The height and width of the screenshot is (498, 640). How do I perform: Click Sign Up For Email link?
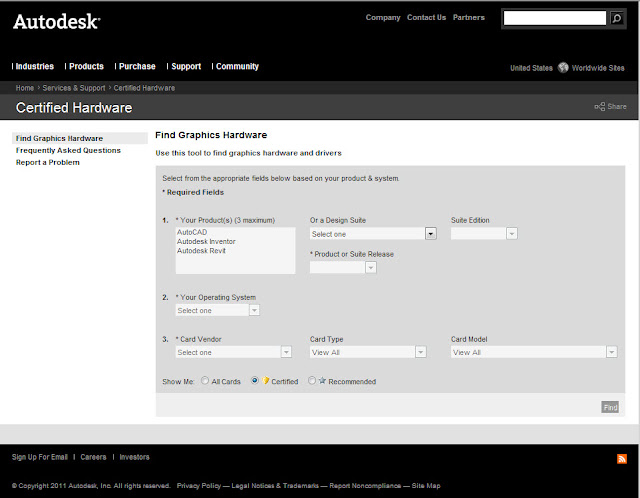click(x=40, y=457)
